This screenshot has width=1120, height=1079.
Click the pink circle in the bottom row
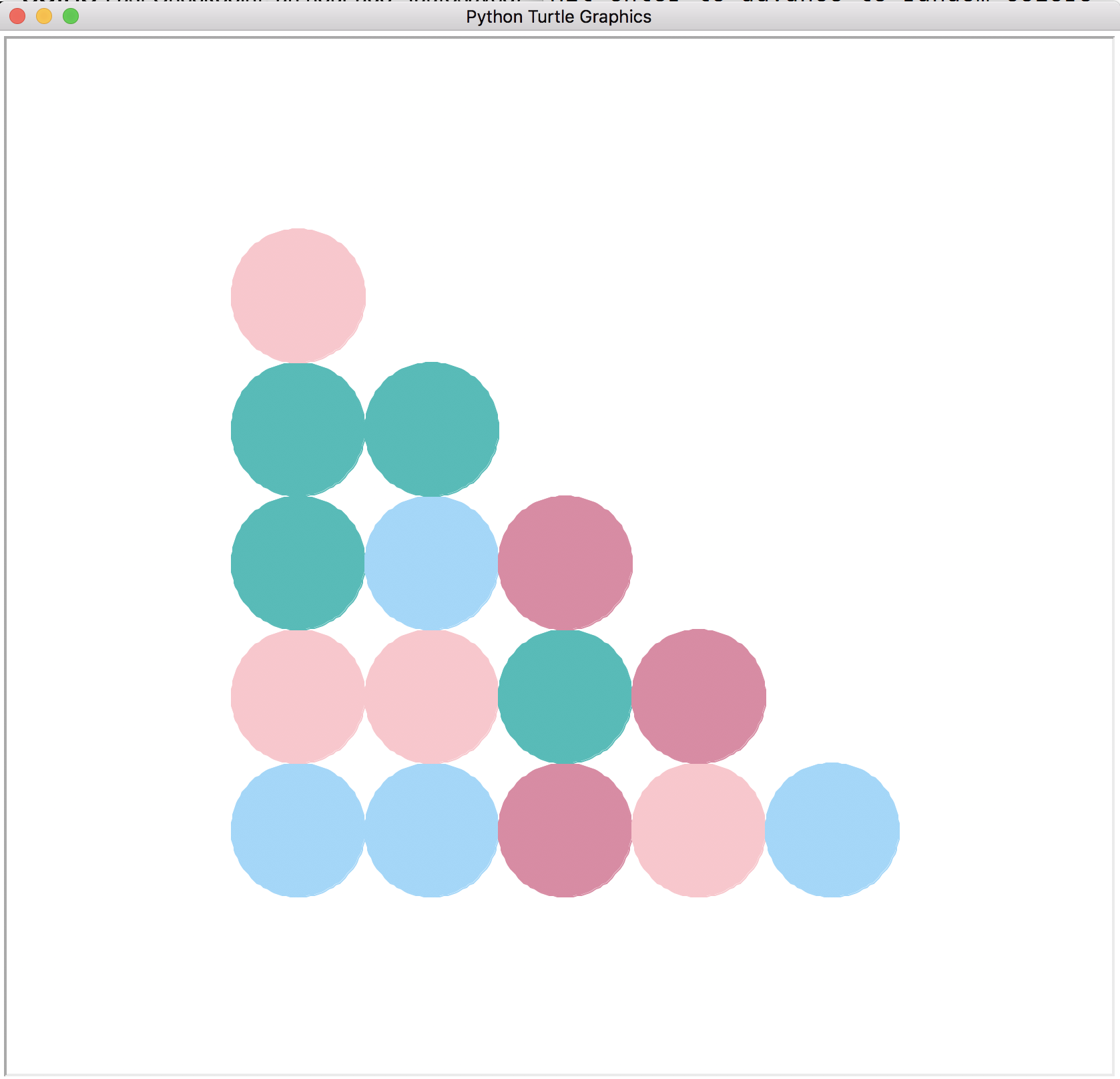[x=699, y=830]
